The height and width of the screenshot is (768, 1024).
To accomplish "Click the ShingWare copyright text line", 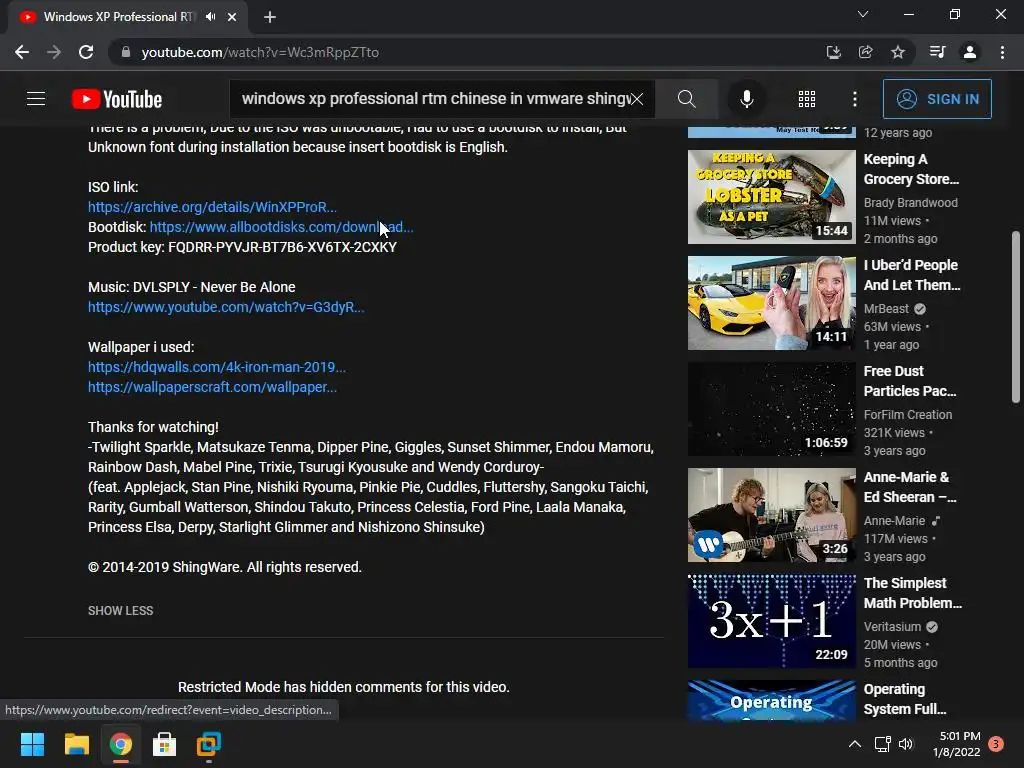I will [x=225, y=568].
